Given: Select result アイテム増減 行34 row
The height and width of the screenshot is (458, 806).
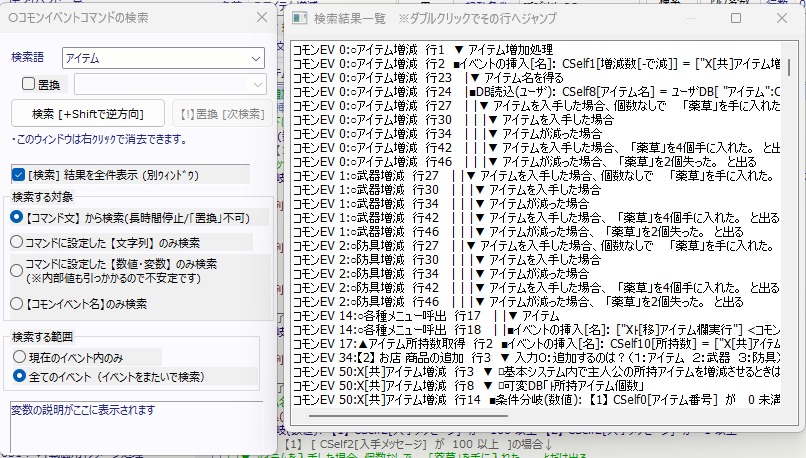Looking at the screenshot, I should click(x=537, y=134).
